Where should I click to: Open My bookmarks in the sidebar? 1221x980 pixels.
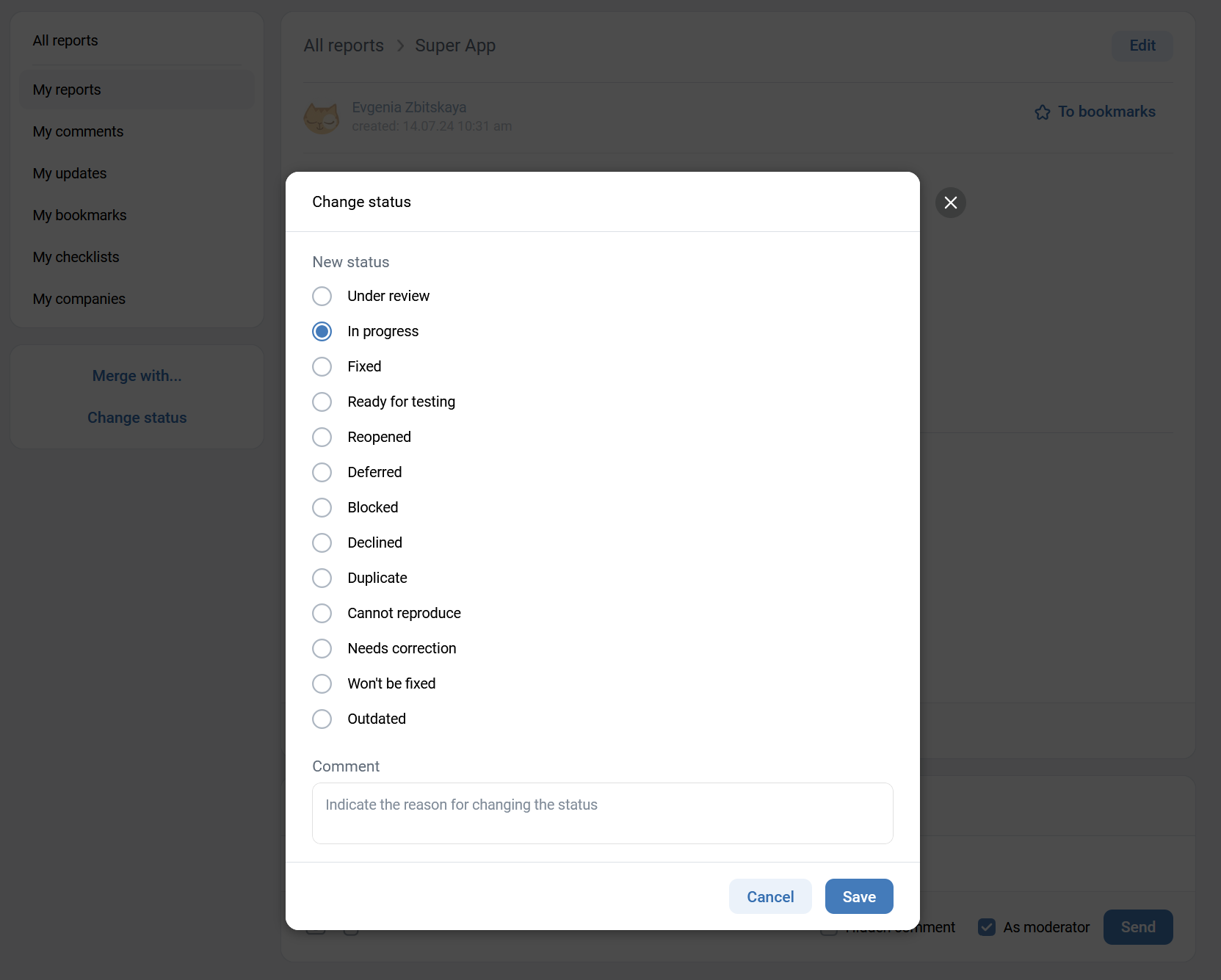(x=79, y=215)
